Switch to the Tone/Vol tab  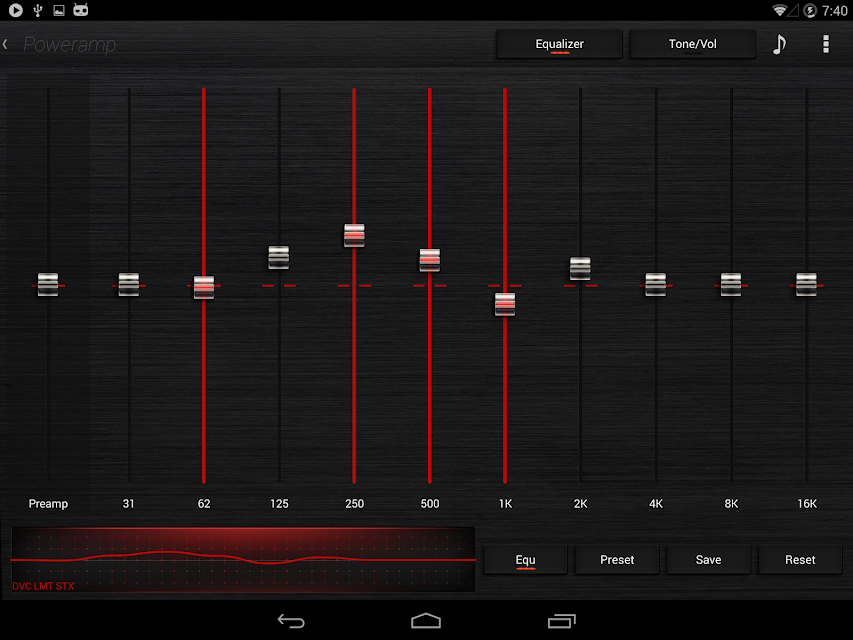click(693, 44)
